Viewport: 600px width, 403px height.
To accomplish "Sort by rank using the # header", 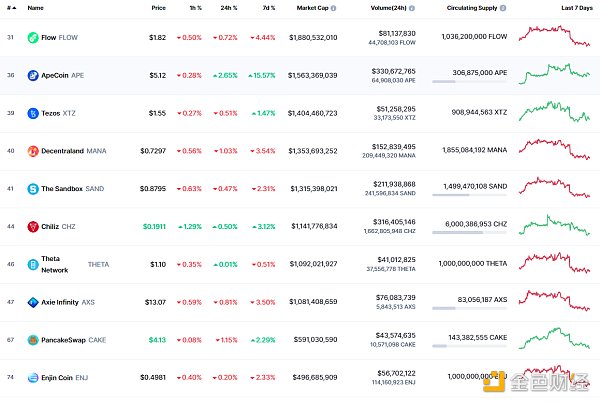I will (11, 7).
